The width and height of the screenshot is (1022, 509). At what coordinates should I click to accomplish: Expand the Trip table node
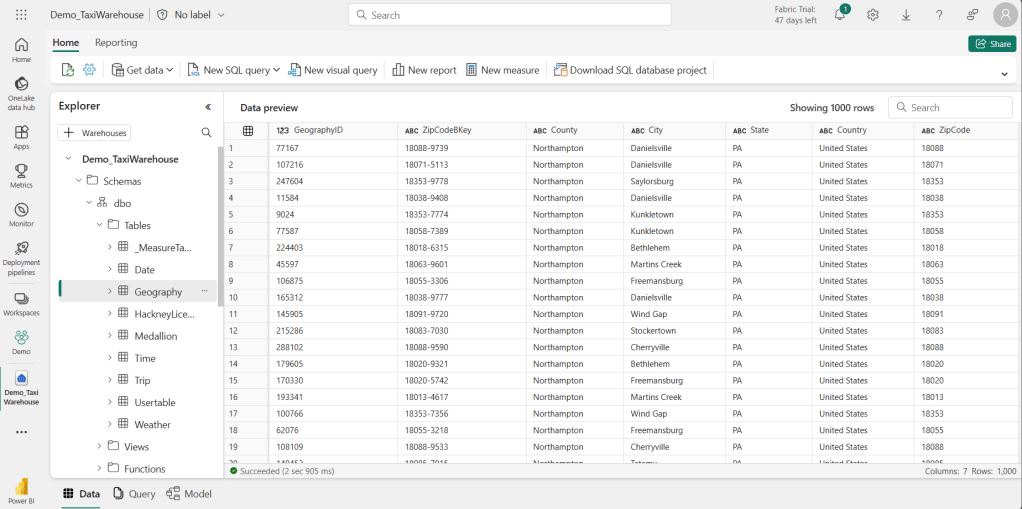110,380
